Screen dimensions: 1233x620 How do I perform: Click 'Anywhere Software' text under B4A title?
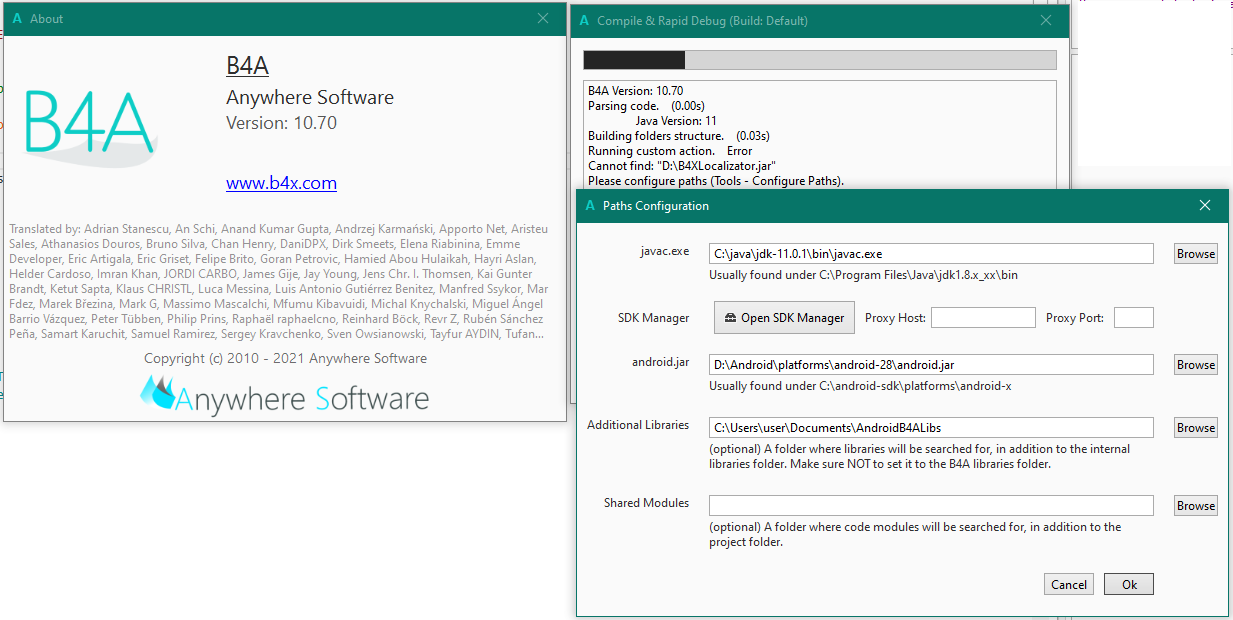coord(310,98)
